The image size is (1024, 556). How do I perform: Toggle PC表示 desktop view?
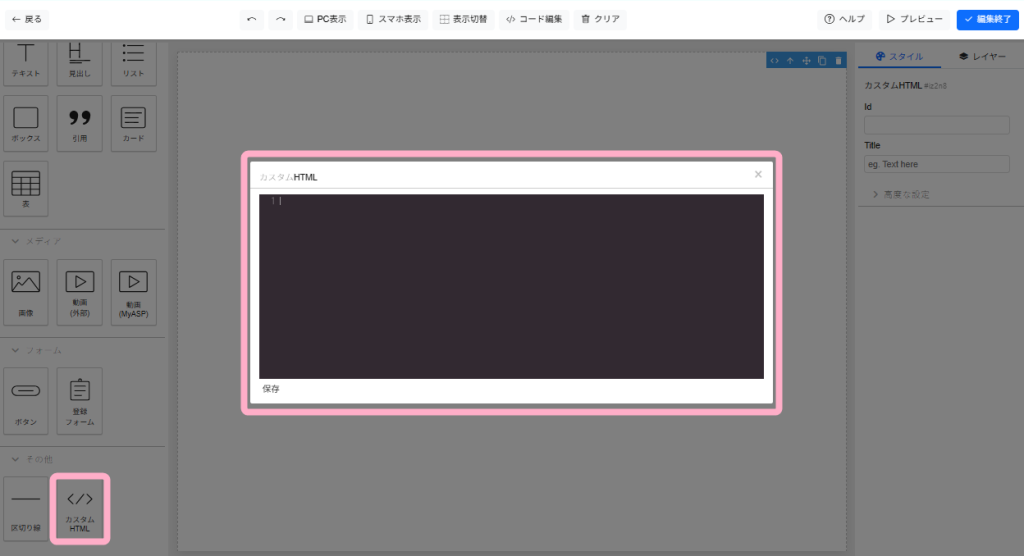pyautogui.click(x=325, y=19)
